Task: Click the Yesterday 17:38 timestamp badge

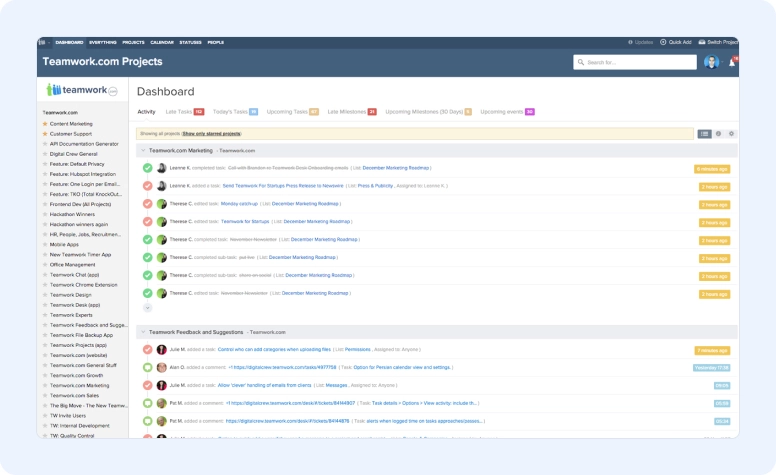Action: click(x=712, y=368)
